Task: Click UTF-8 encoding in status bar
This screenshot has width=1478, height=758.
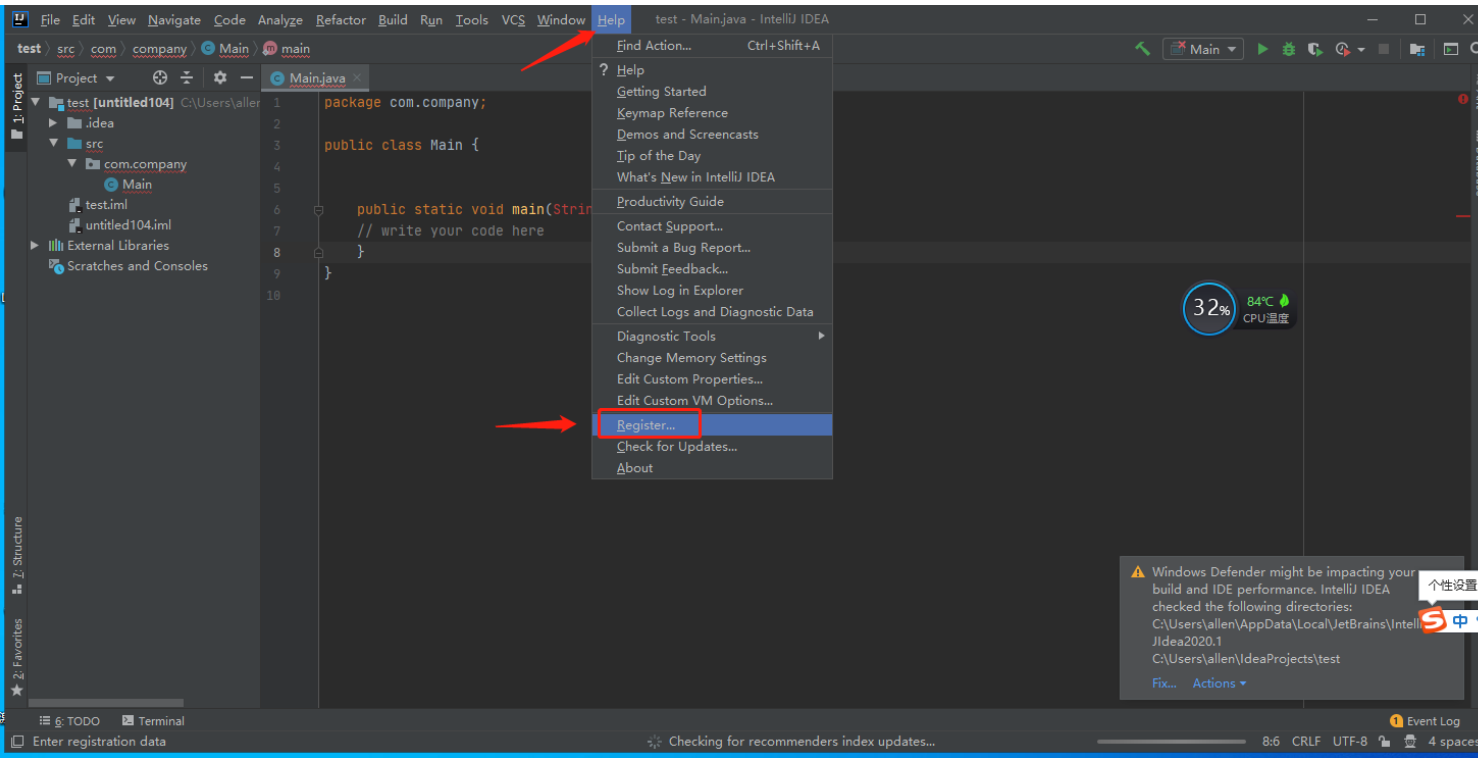Action: tap(1350, 742)
